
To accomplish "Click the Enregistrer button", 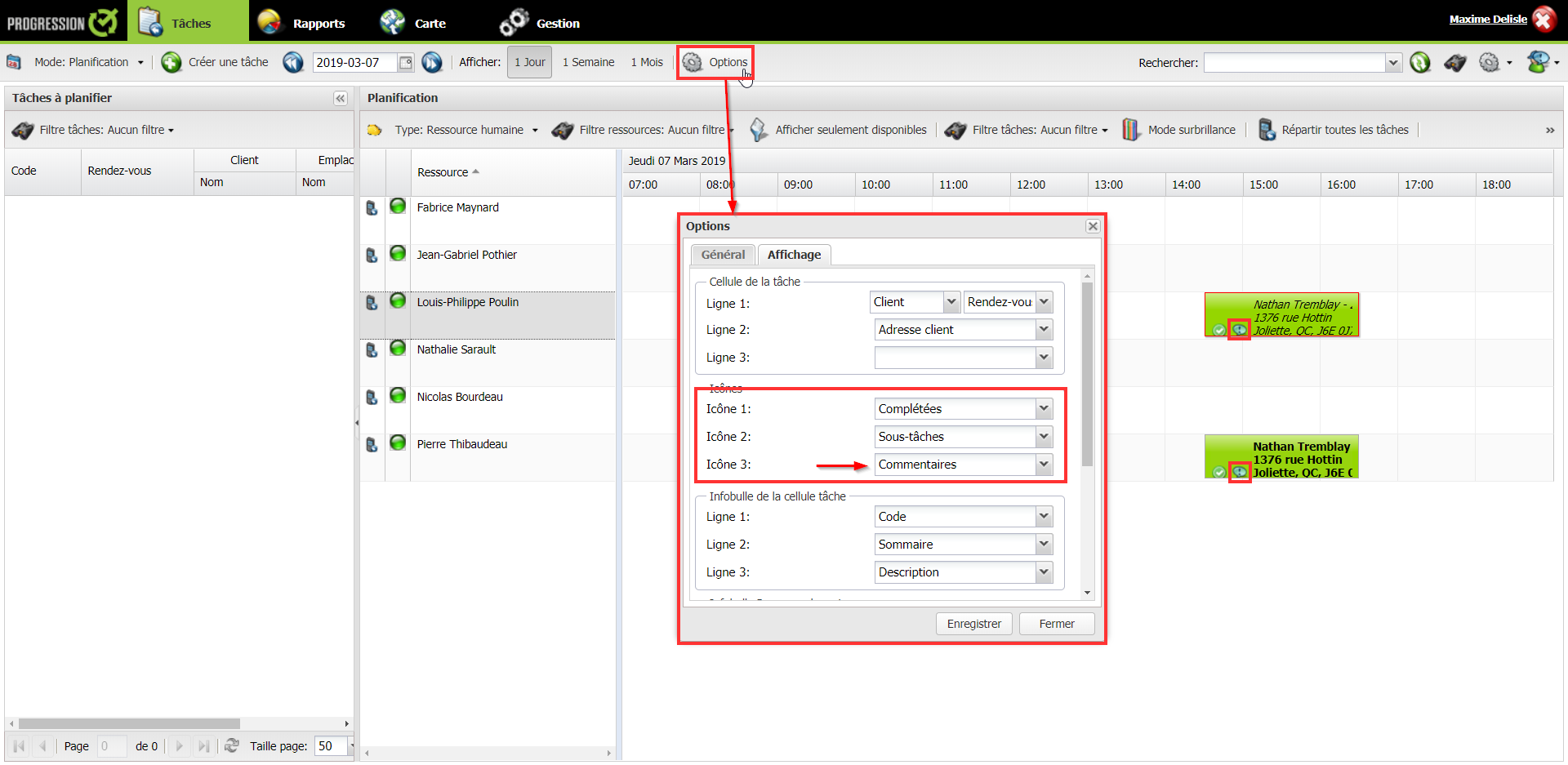I will 973,624.
